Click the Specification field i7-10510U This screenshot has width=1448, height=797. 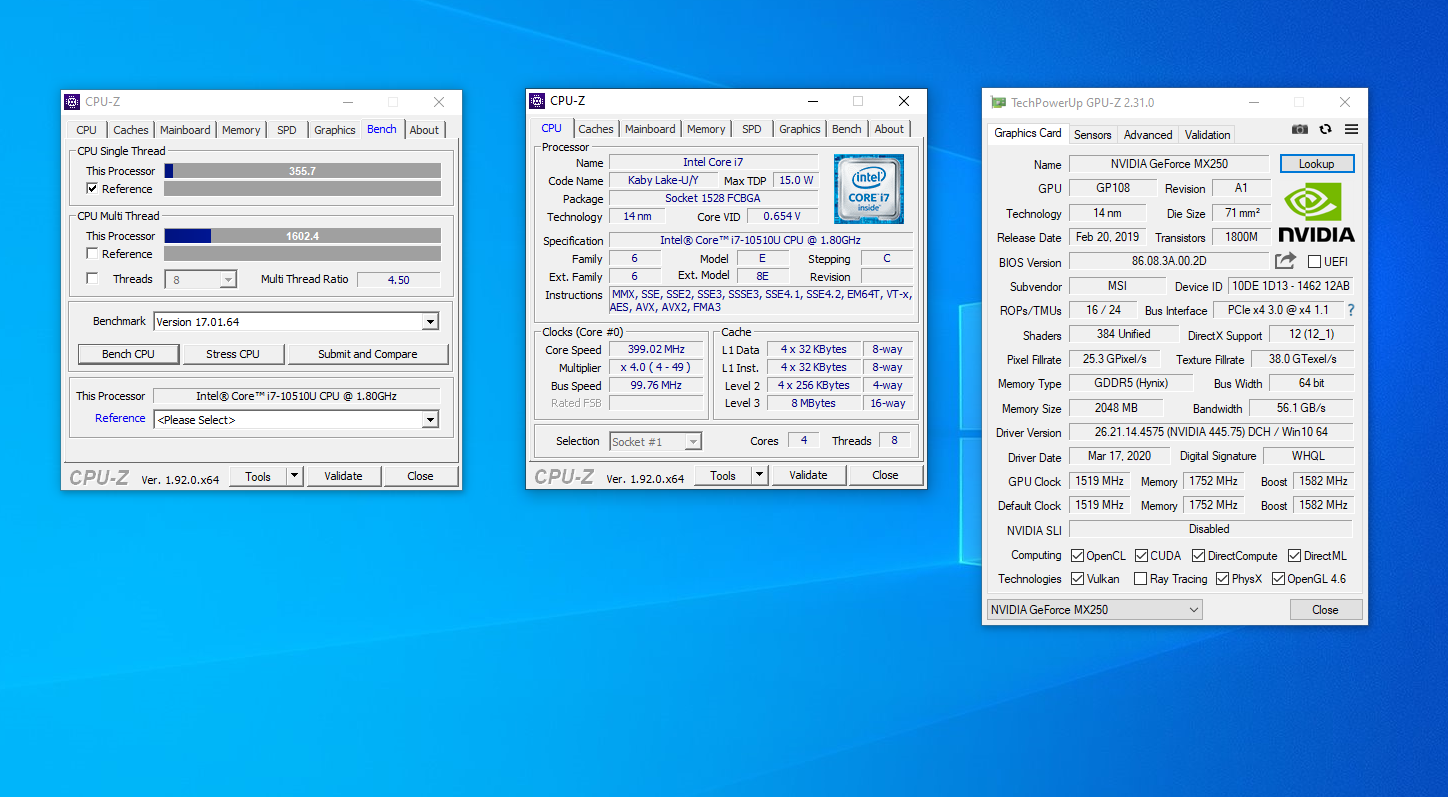[x=760, y=240]
